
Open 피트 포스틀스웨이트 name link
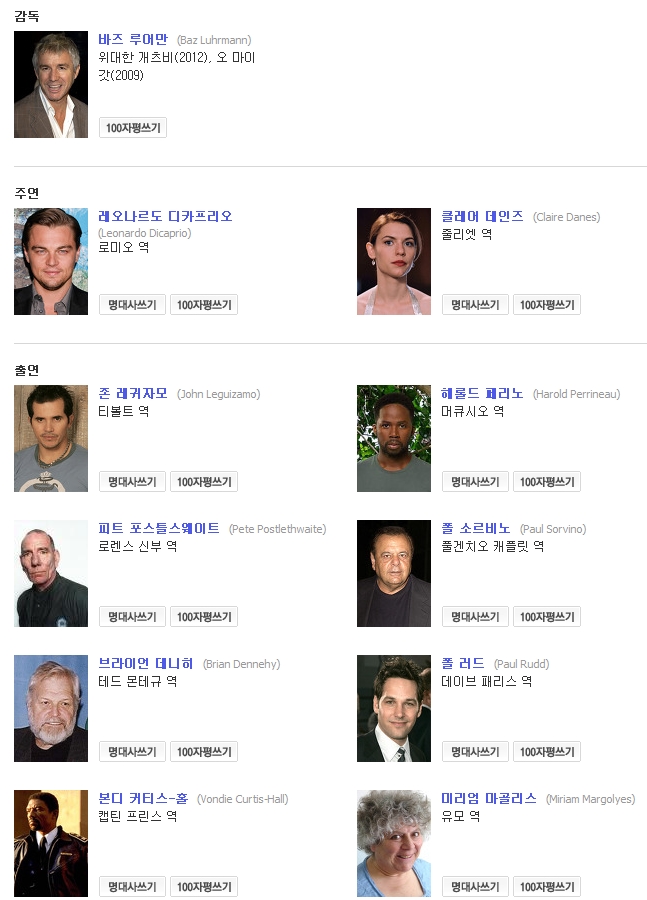159,528
